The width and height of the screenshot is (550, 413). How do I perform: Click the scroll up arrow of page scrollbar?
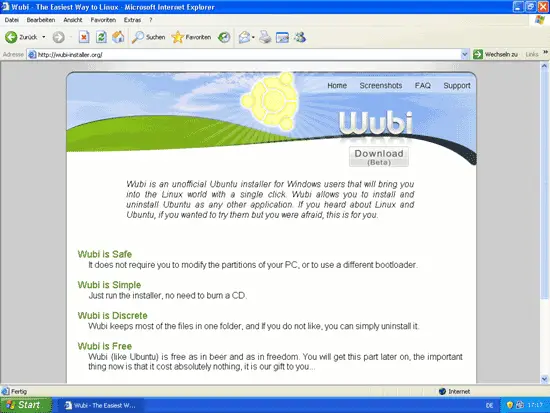point(544,66)
